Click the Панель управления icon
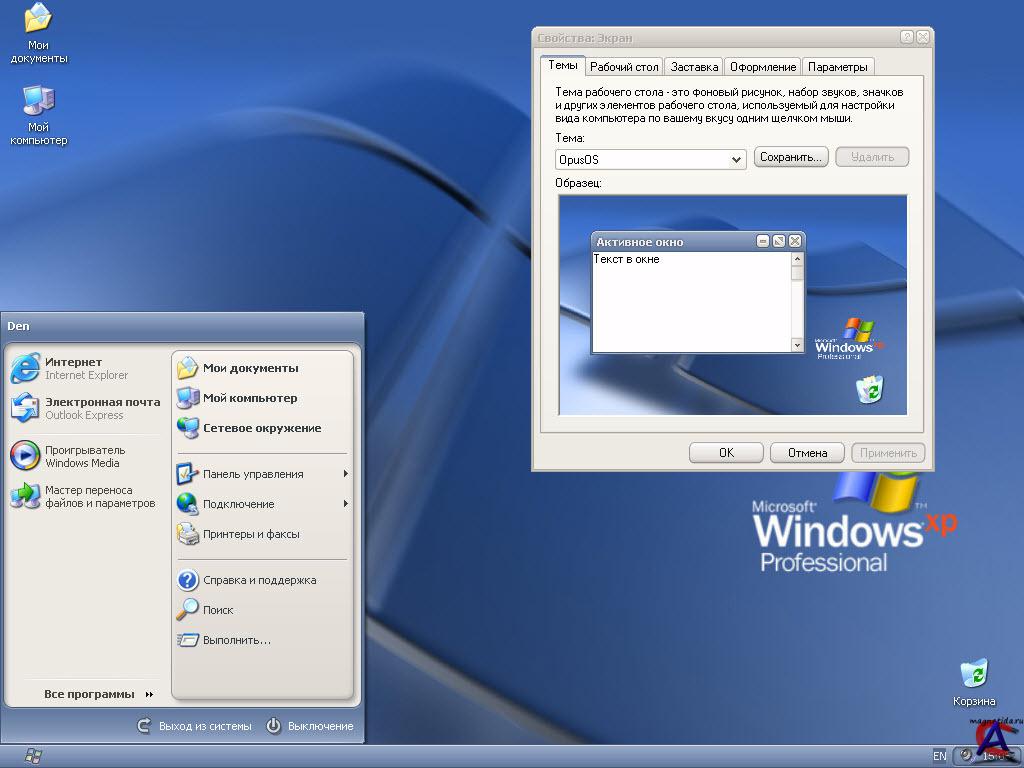 point(188,474)
